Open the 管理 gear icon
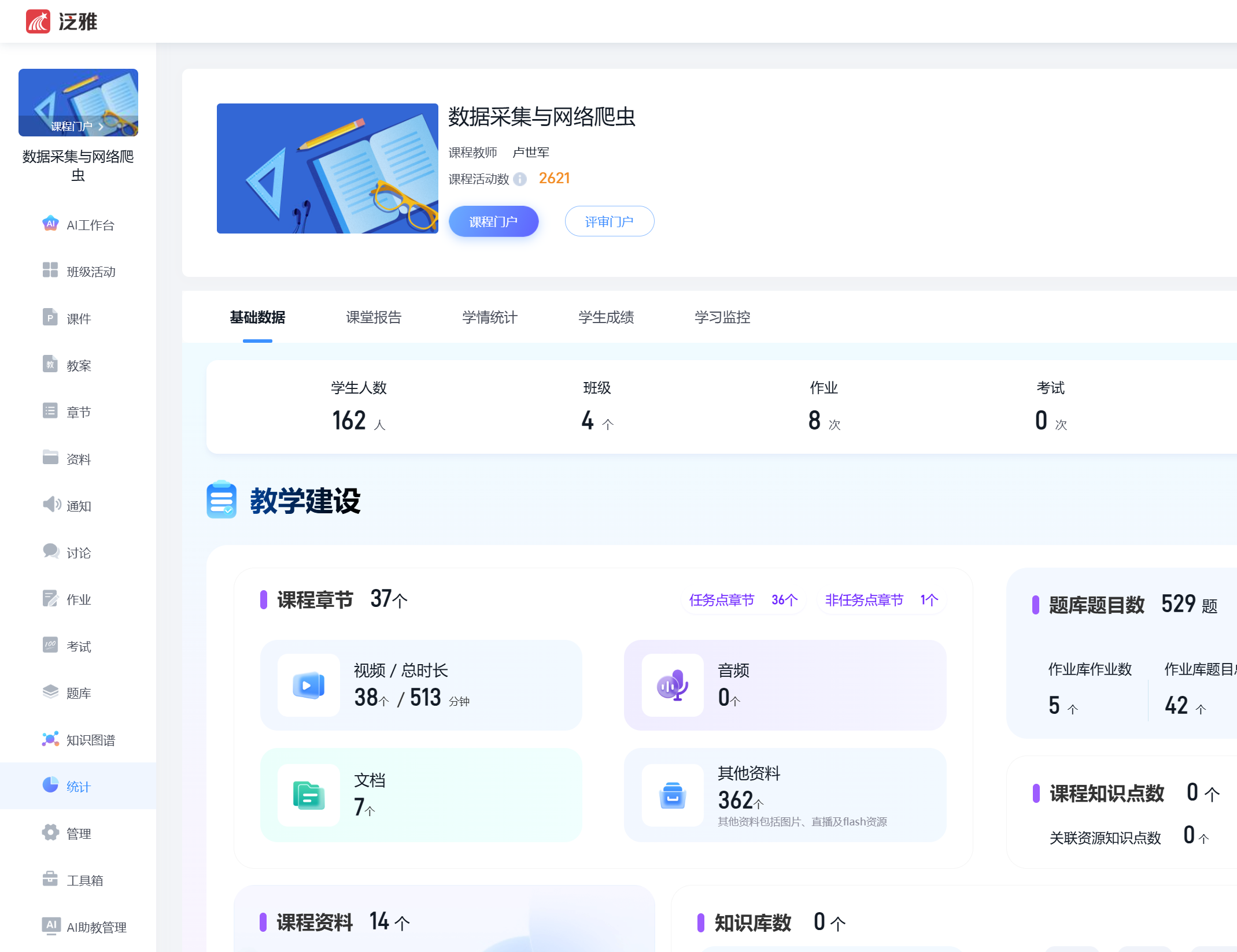The image size is (1237, 952). tap(50, 833)
